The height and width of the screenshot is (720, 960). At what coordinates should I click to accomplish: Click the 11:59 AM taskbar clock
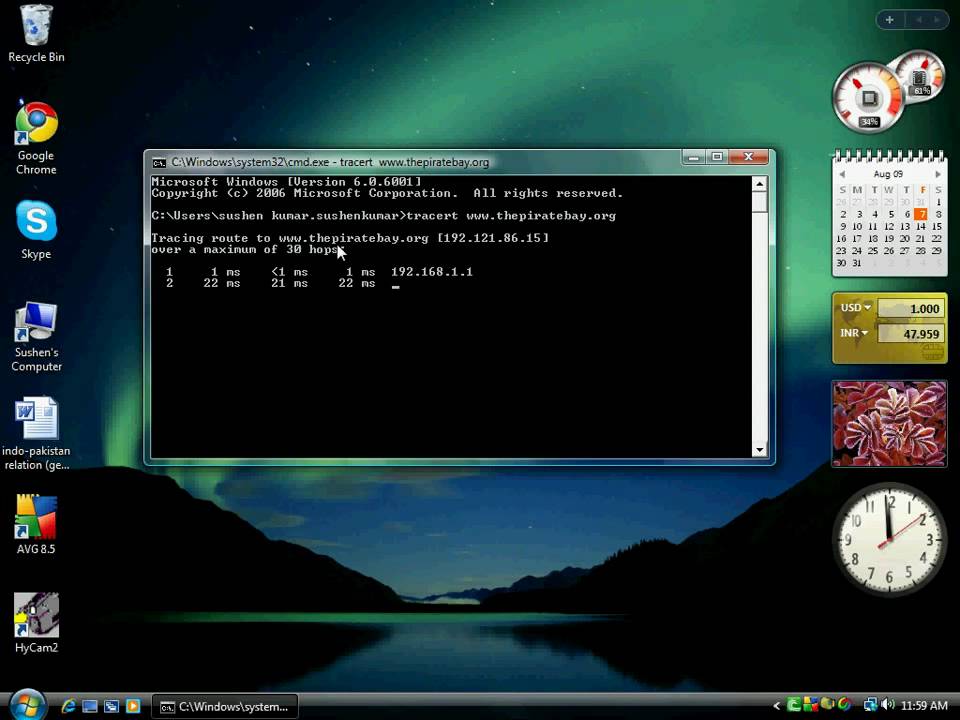tap(924, 706)
